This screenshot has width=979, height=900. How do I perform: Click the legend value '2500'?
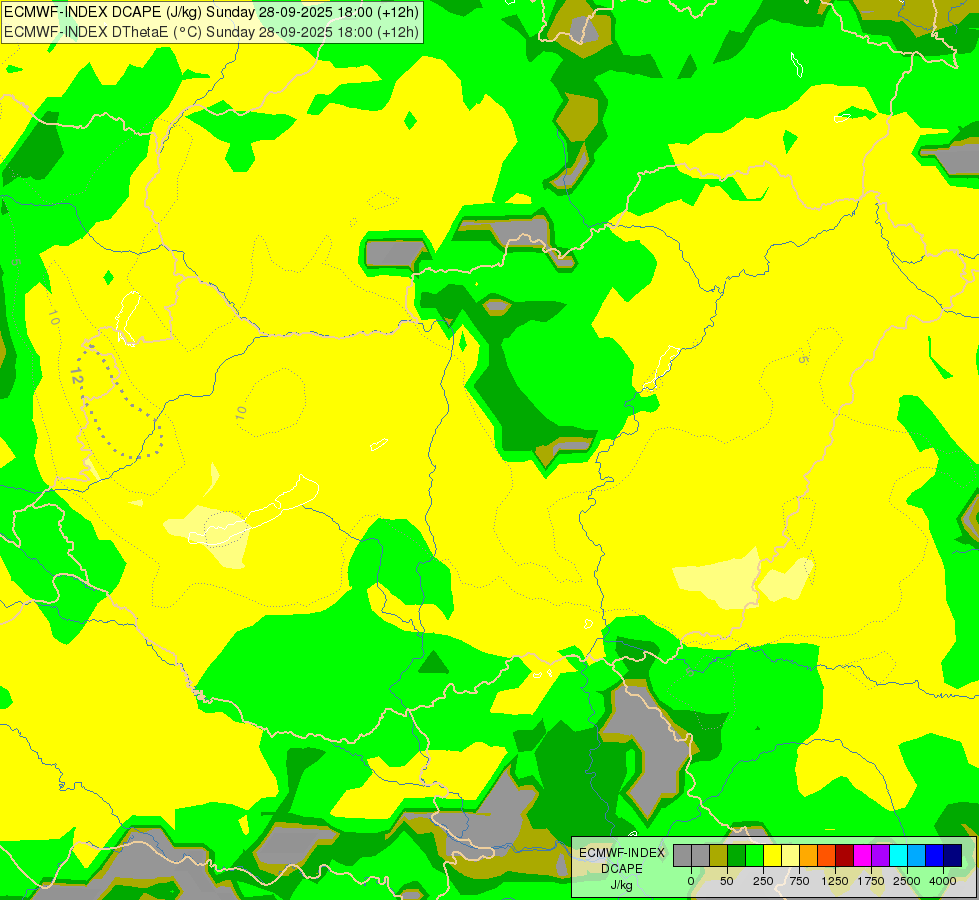click(907, 881)
